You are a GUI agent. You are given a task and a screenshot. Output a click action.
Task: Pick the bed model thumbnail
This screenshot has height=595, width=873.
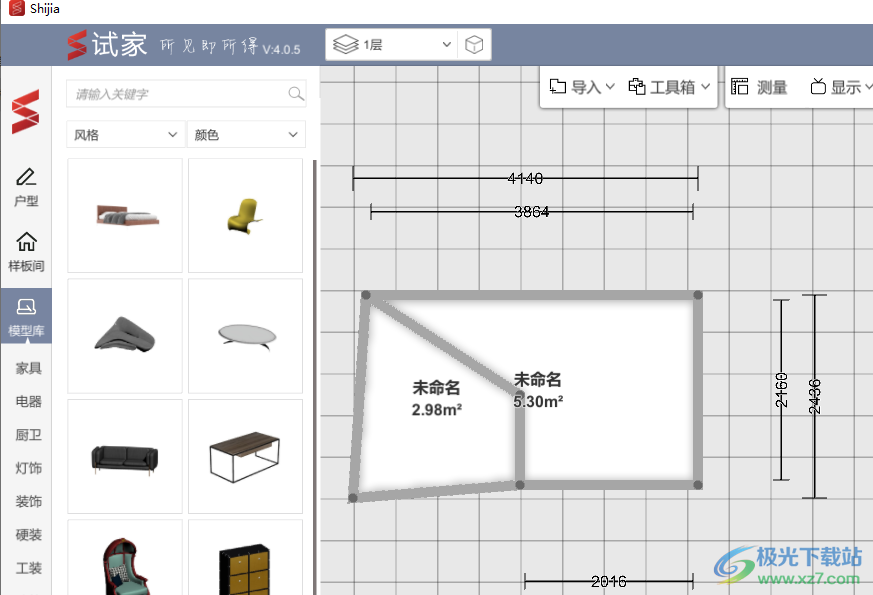pyautogui.click(x=125, y=215)
